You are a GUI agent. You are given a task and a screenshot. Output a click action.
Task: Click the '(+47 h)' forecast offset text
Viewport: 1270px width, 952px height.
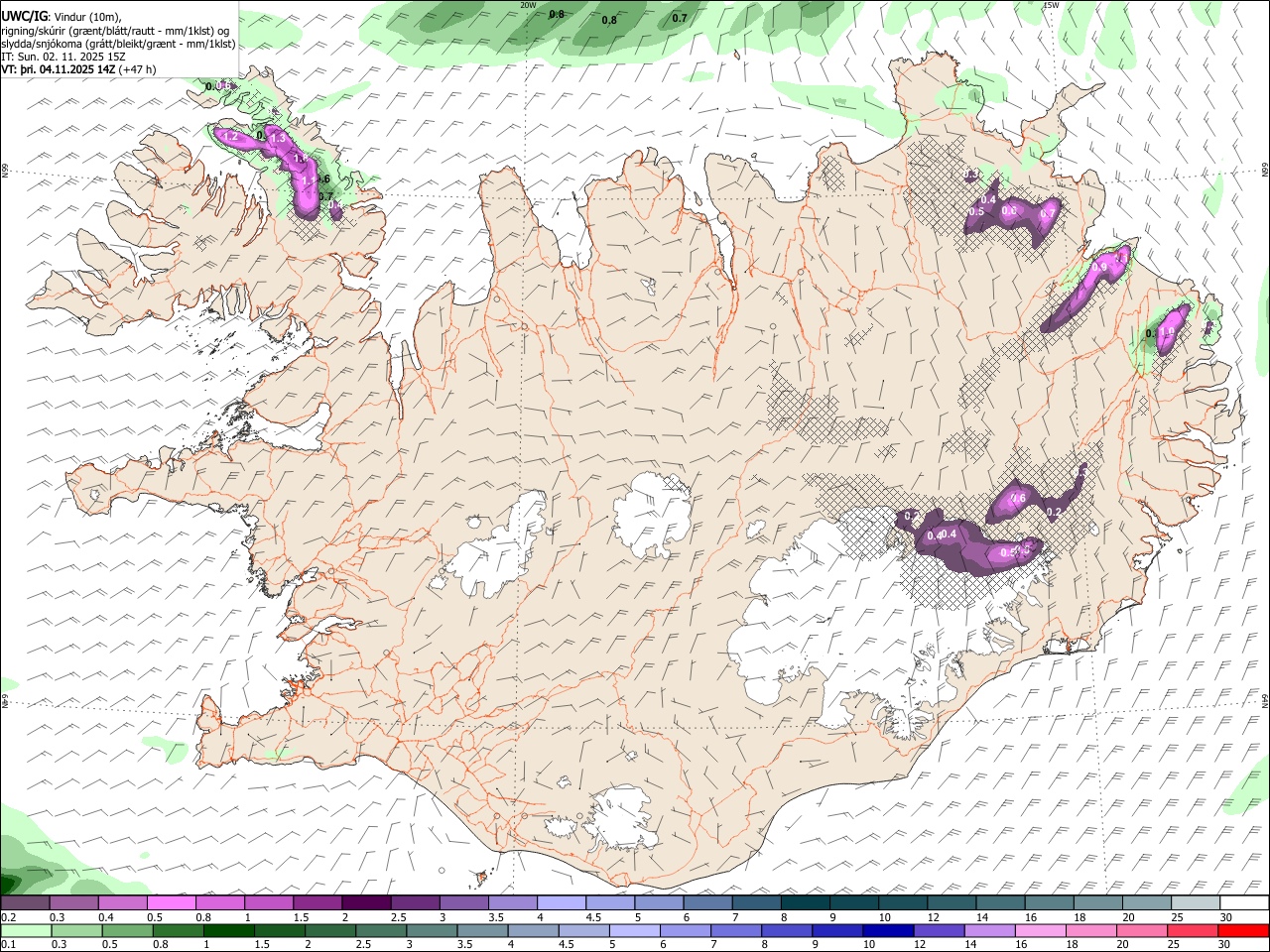[137, 69]
